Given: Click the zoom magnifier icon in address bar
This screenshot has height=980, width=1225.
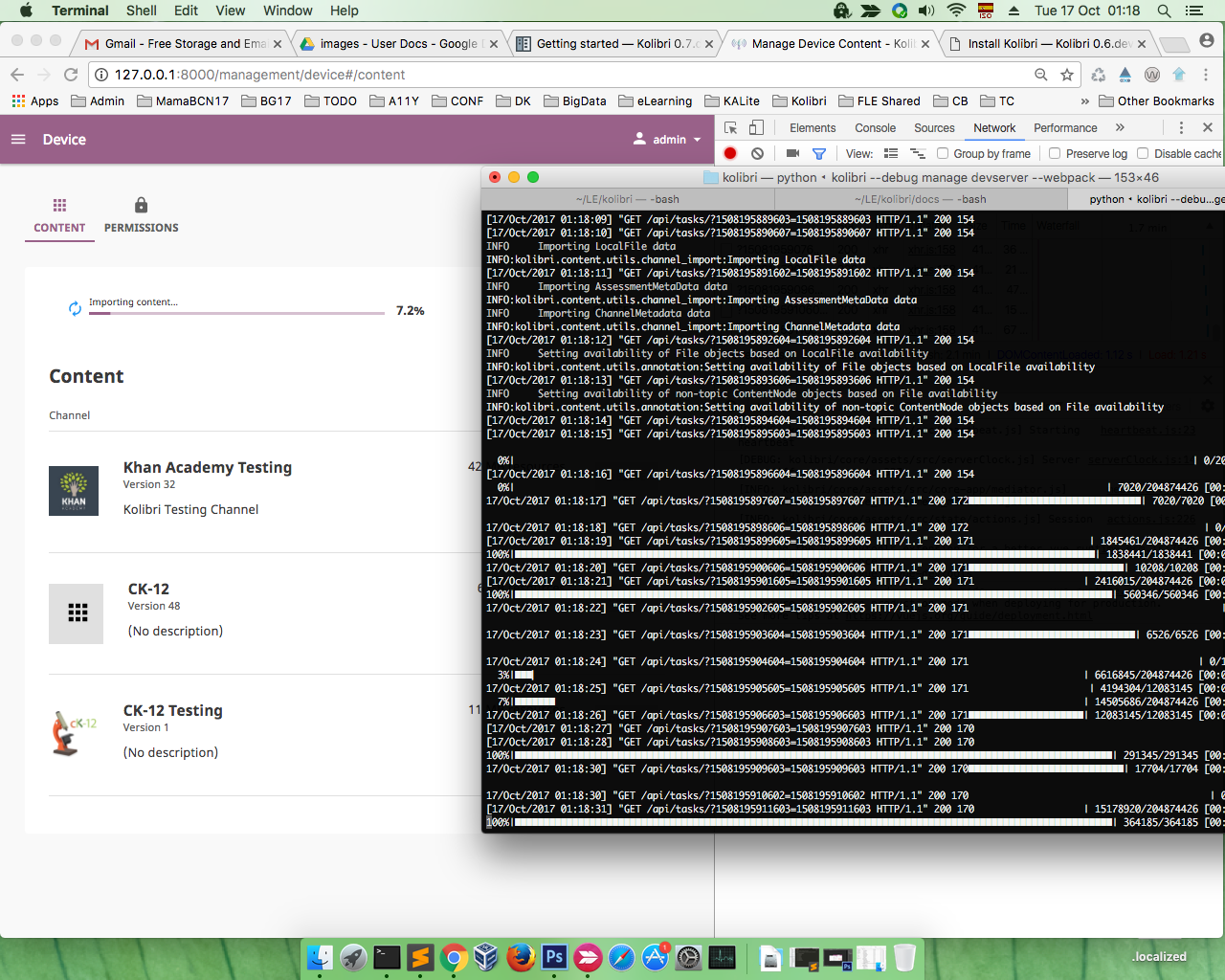Looking at the screenshot, I should [x=1041, y=75].
